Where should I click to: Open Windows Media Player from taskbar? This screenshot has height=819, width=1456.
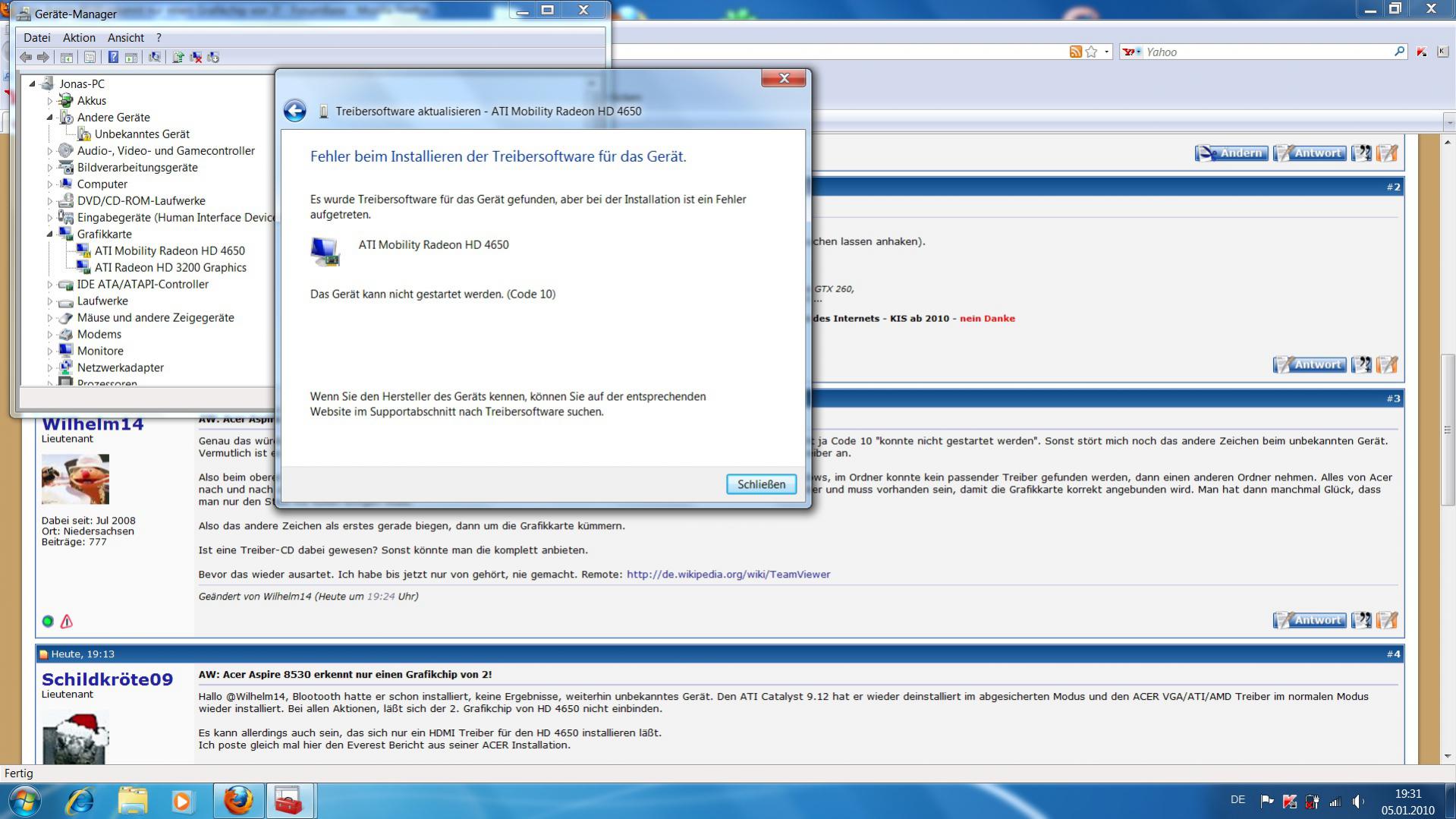tap(182, 802)
